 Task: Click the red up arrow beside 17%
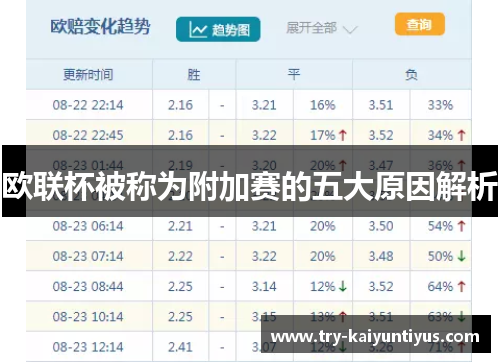coord(342,135)
